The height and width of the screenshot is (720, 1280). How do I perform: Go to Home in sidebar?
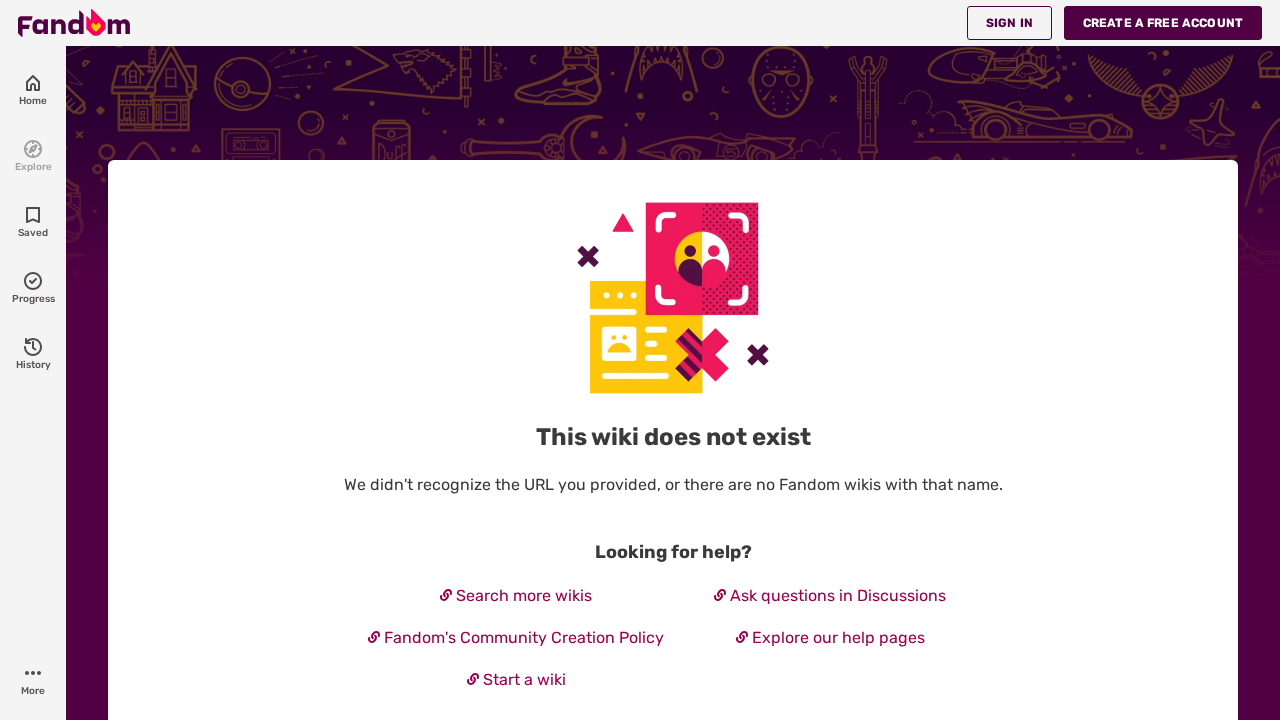point(33,90)
